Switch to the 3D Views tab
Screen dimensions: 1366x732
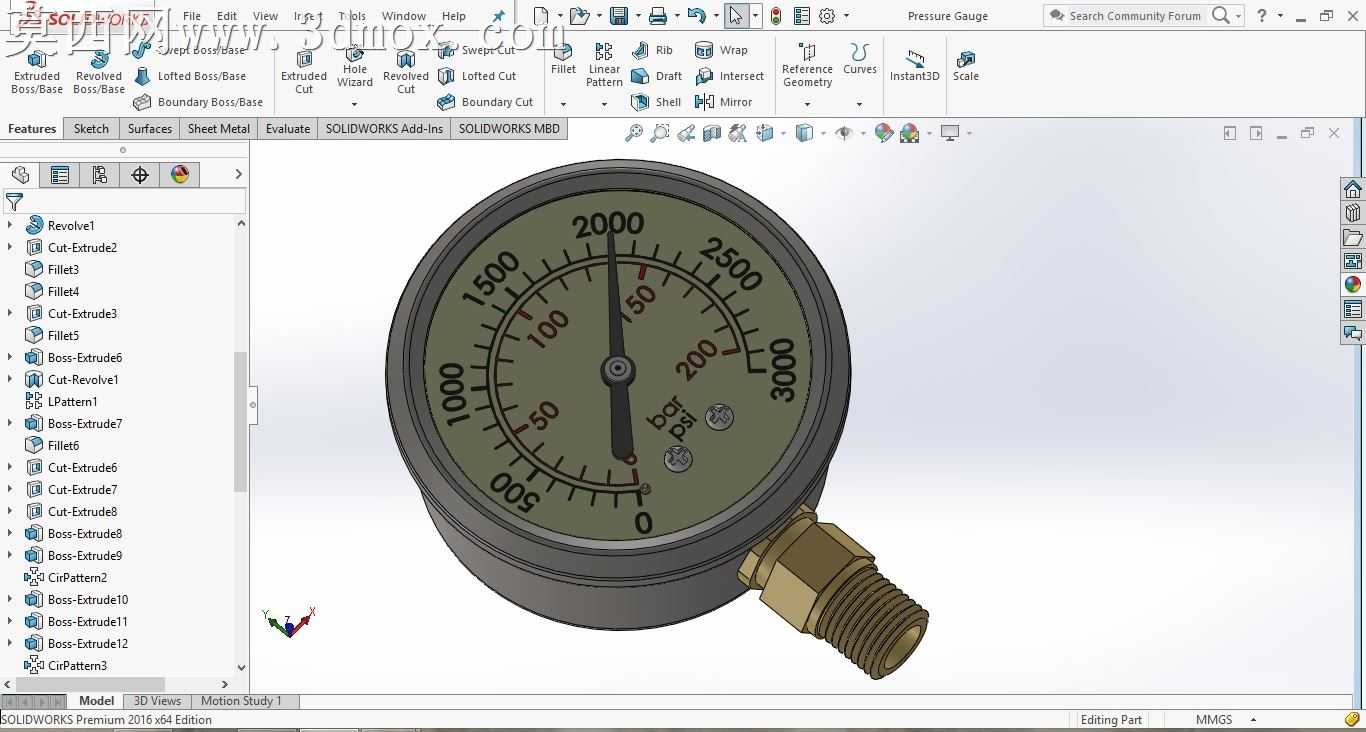click(x=158, y=701)
